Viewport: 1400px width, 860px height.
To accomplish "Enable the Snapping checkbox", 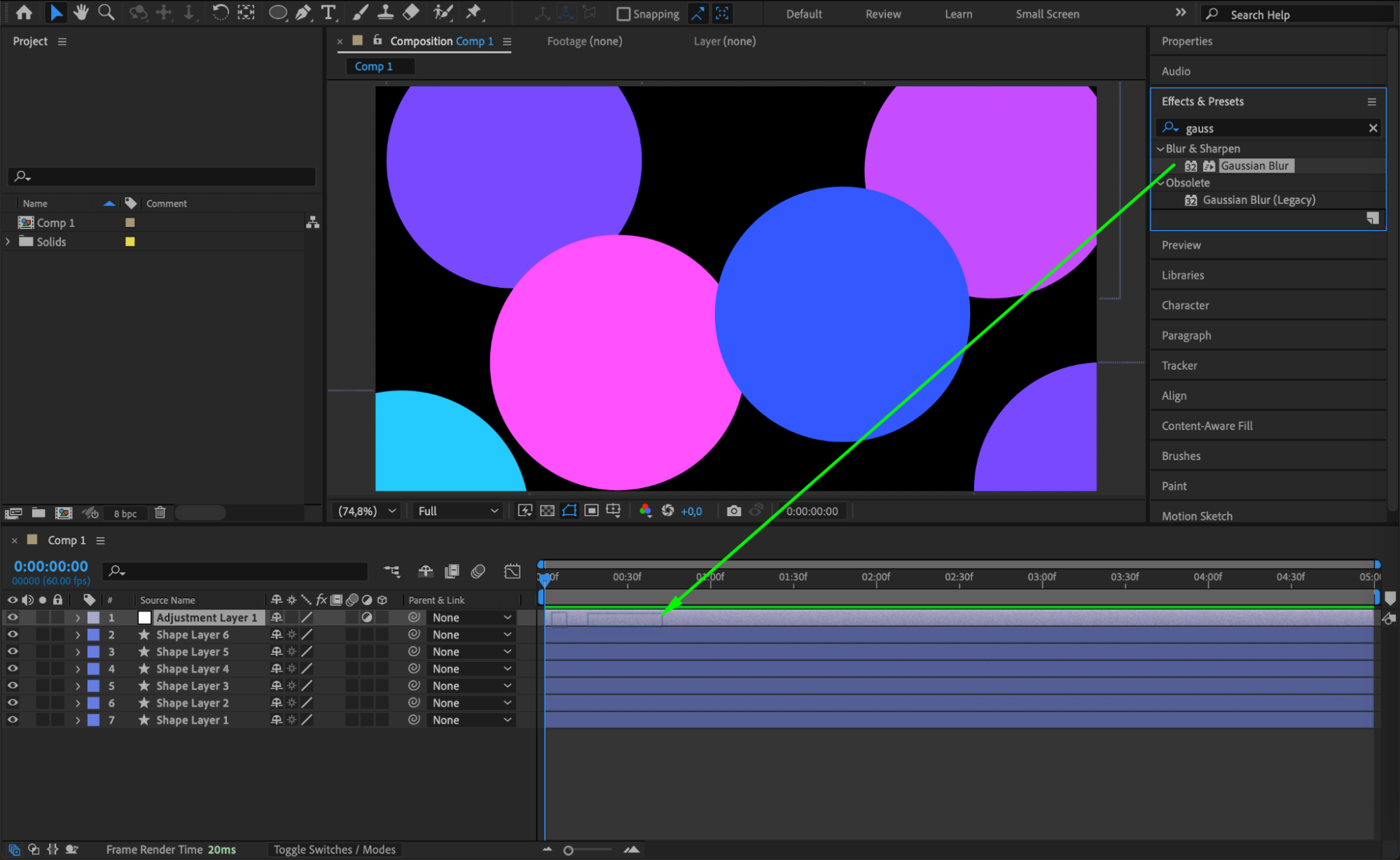I will click(x=623, y=14).
